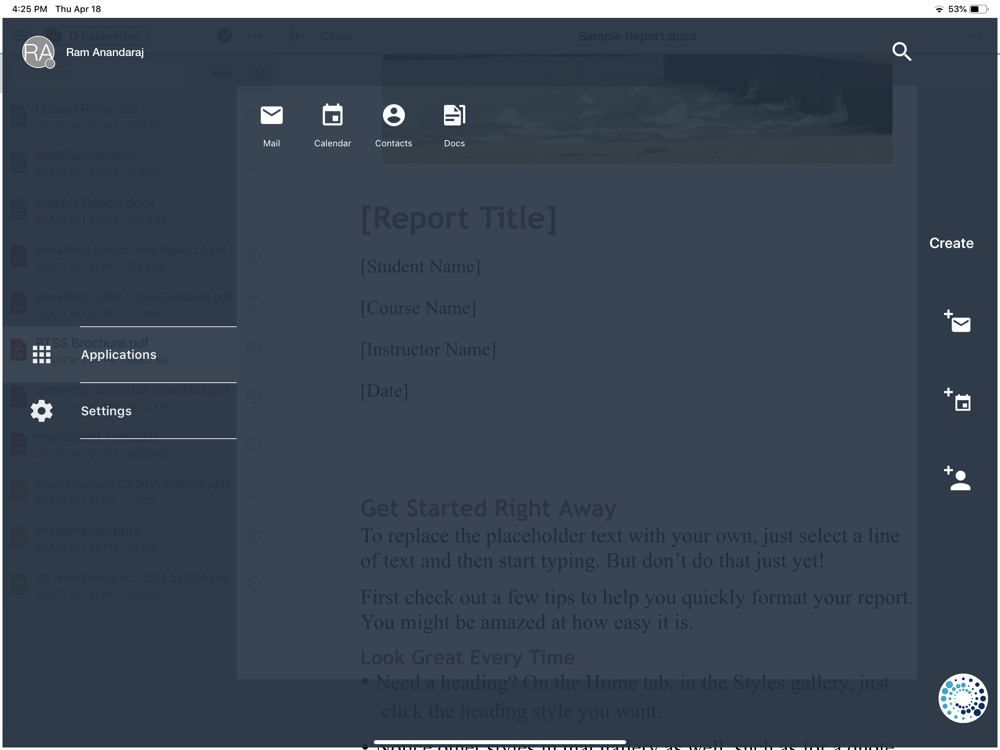
Task: Tap the user name Ram Anandaraj
Action: point(105,52)
